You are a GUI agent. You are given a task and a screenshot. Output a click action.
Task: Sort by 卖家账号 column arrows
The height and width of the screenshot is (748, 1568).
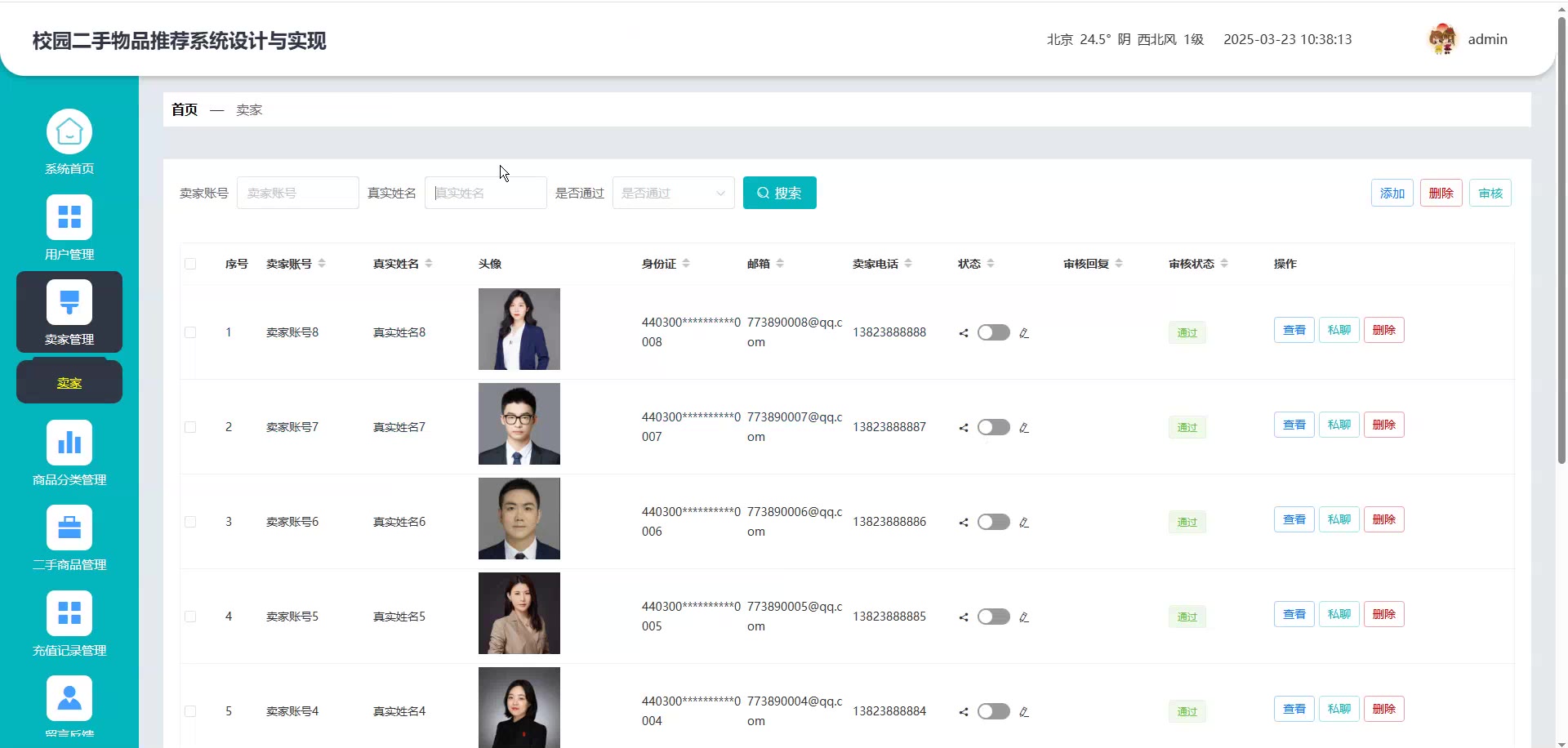[x=322, y=264]
